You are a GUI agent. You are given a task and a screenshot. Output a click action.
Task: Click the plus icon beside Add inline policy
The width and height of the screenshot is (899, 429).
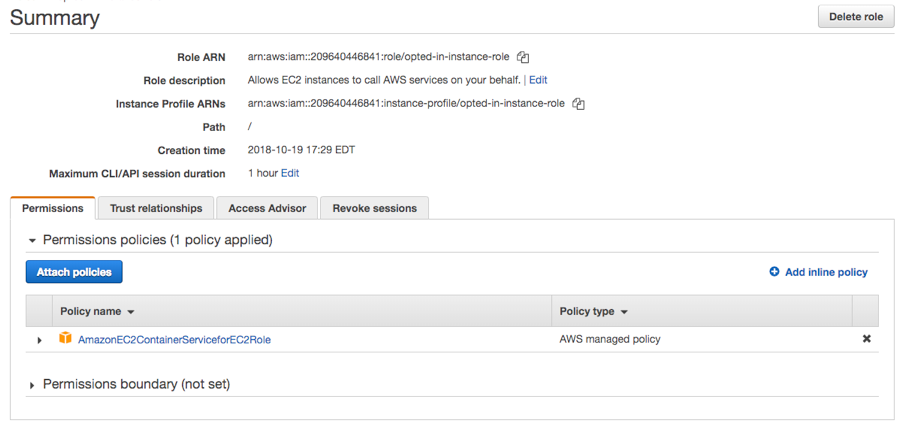(x=774, y=272)
